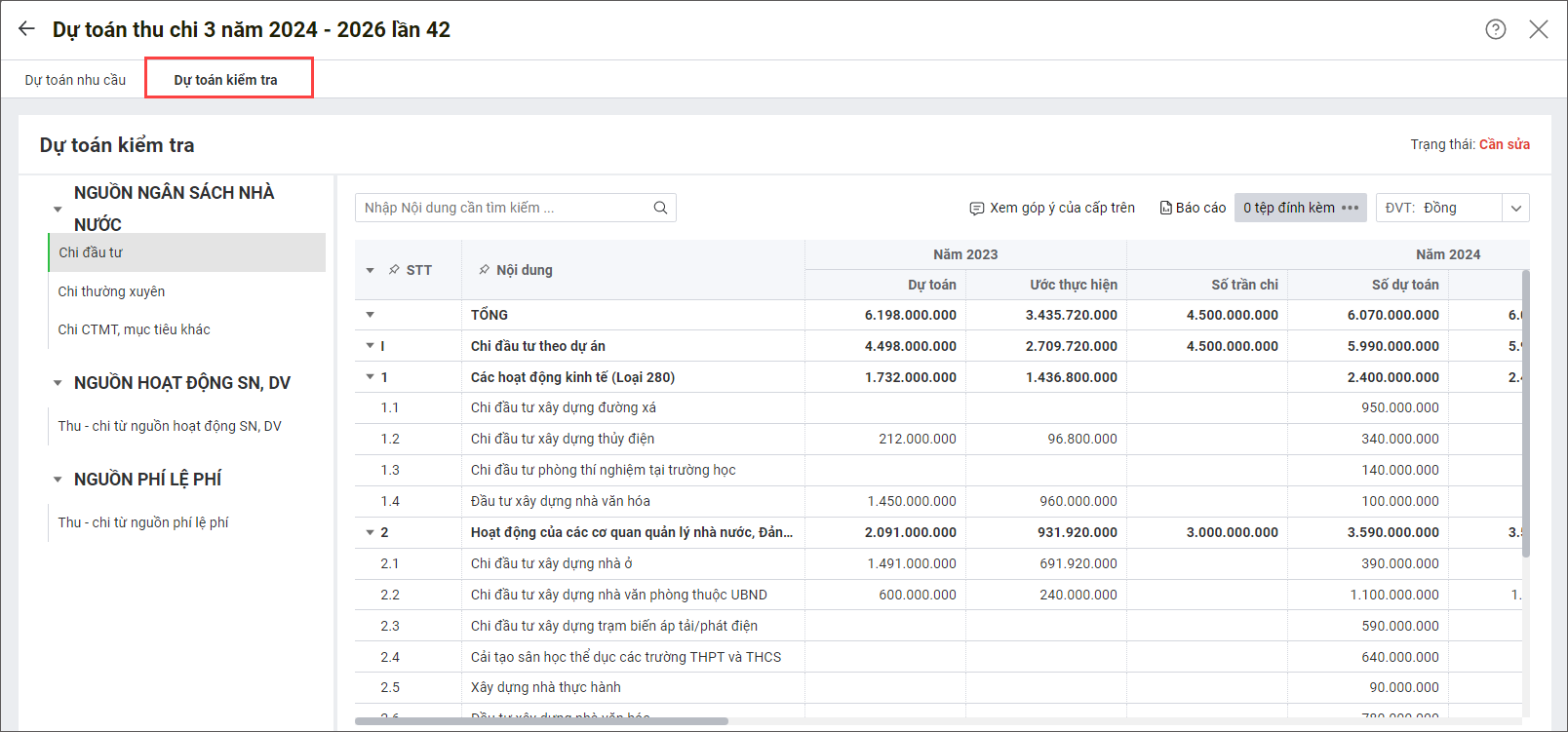Image resolution: width=1568 pixels, height=732 pixels.
Task: Open the ĐVT unit dropdown
Action: (1515, 208)
